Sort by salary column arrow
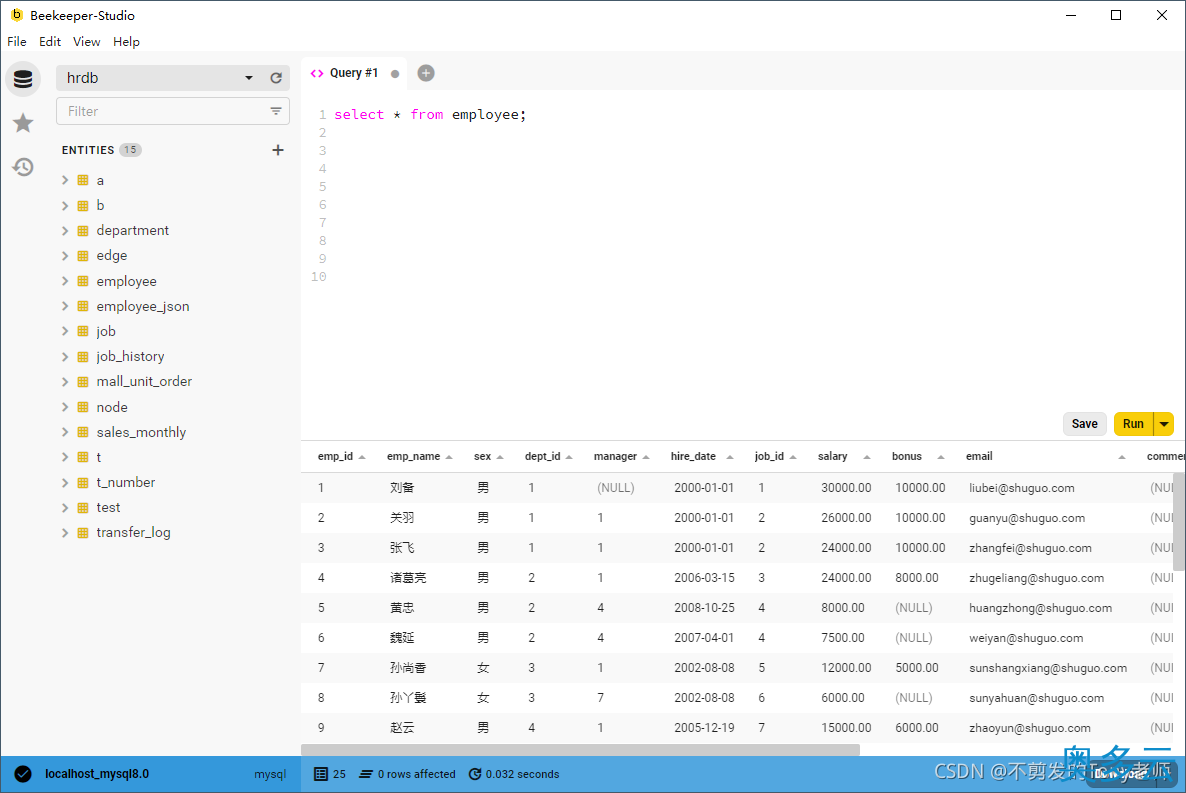This screenshot has height=793, width=1186. click(867, 457)
